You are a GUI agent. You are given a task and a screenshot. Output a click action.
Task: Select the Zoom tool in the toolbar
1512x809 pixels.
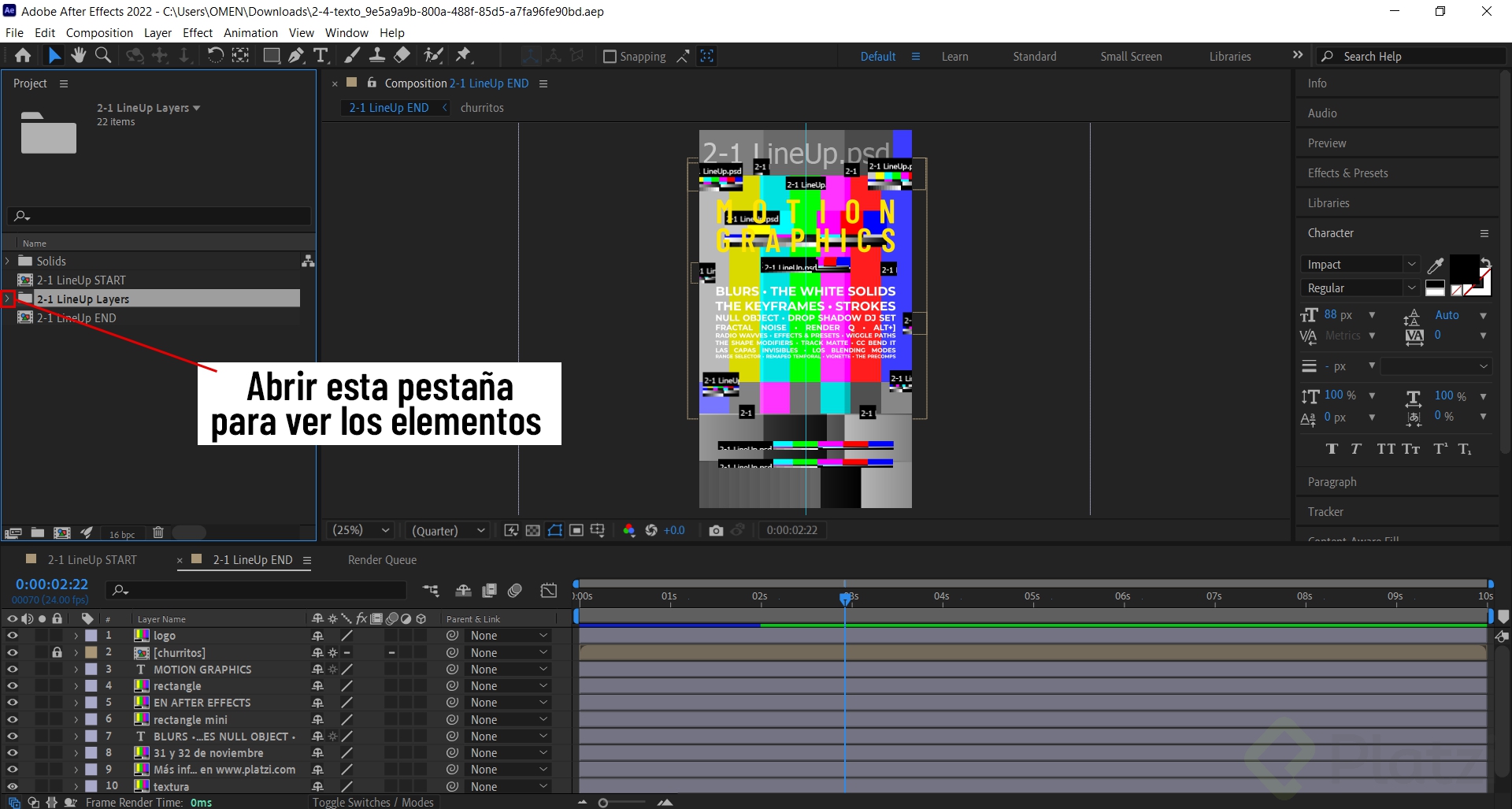point(103,55)
